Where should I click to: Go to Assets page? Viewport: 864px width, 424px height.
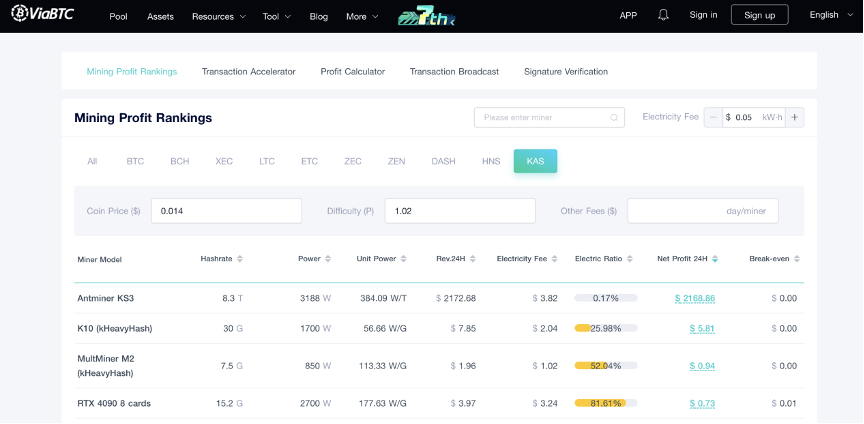point(160,17)
